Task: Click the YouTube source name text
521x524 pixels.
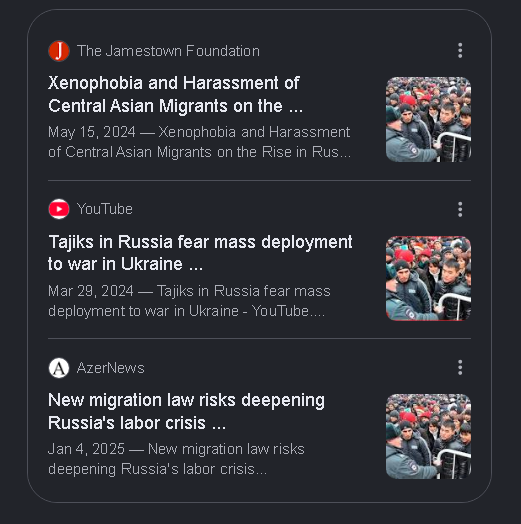Action: (105, 209)
